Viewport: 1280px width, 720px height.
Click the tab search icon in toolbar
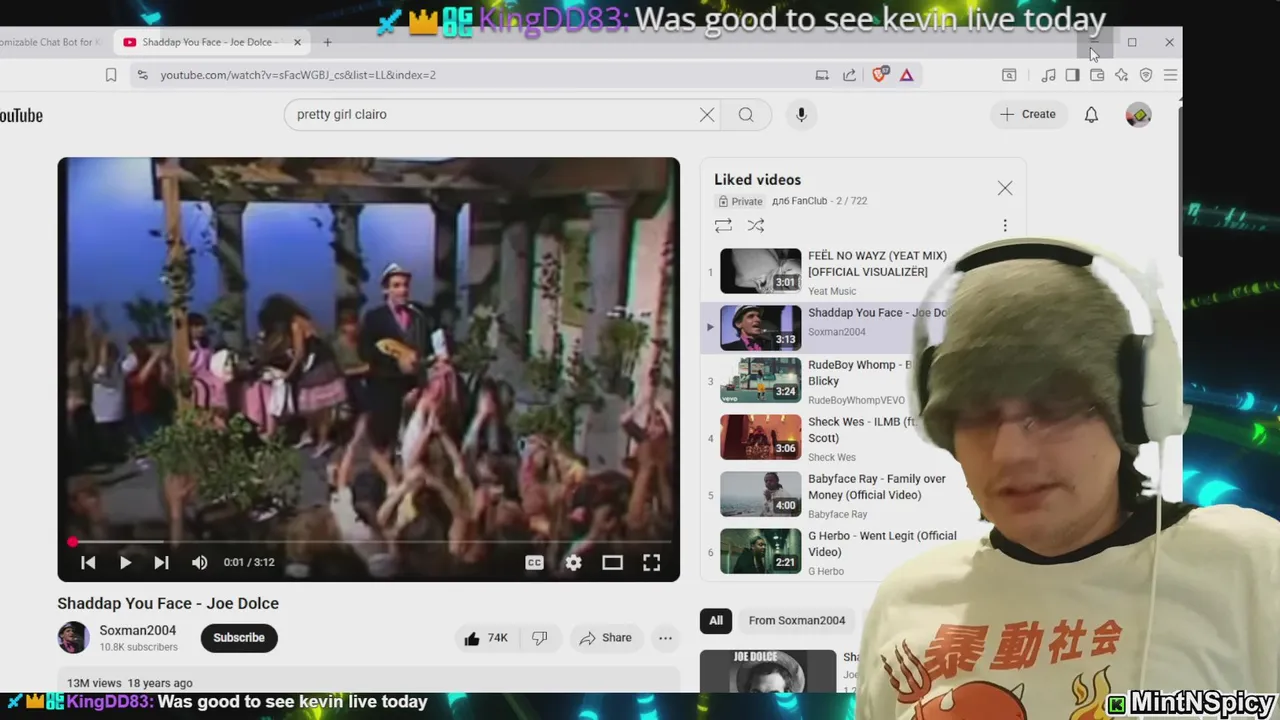click(1009, 75)
